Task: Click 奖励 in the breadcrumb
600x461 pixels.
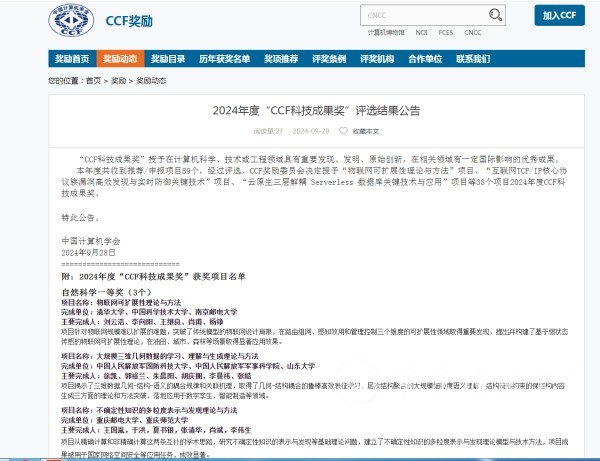Action: pyautogui.click(x=119, y=81)
